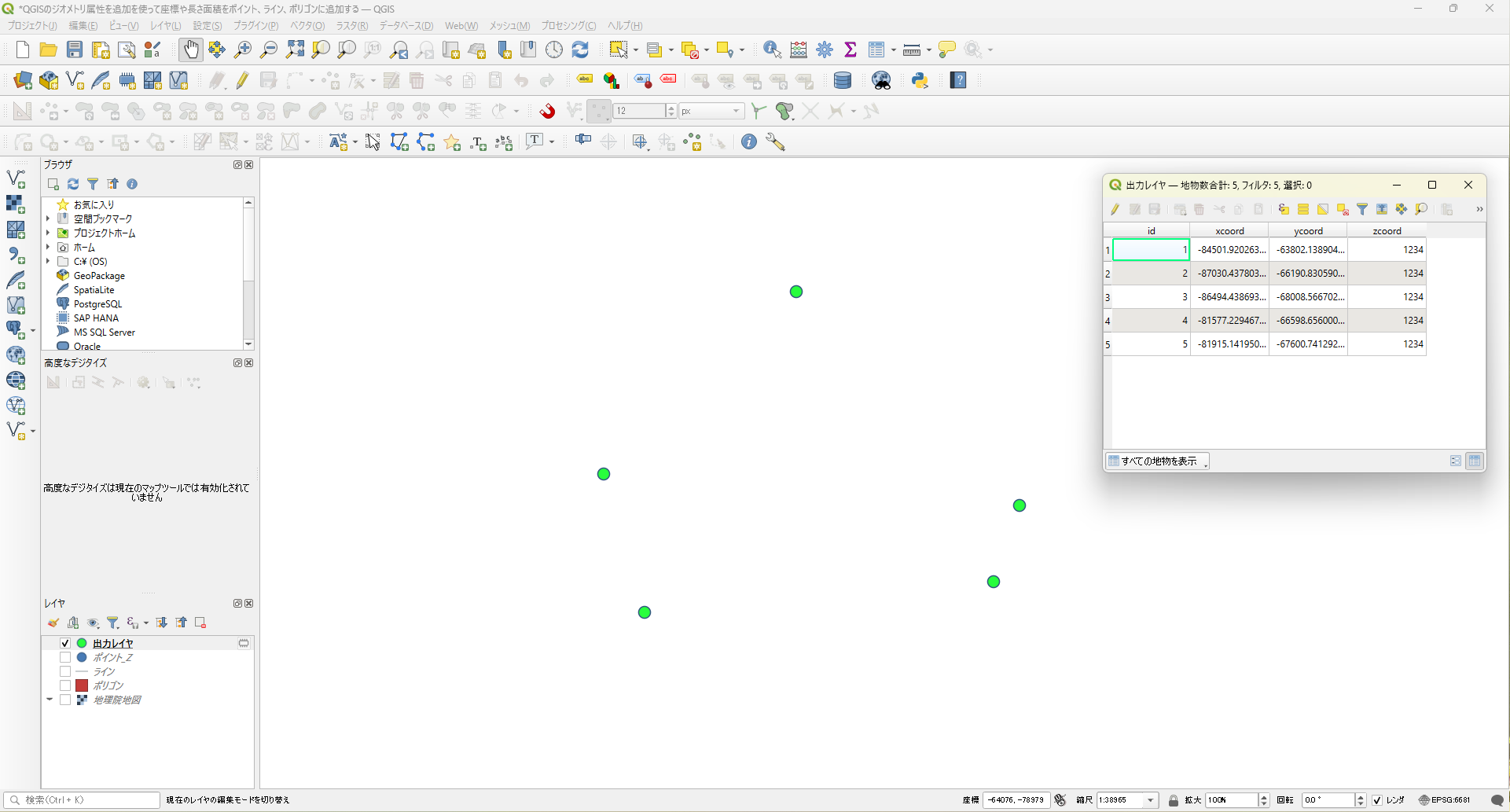Viewport: 1510px width, 812px height.
Task: Open the プロセシング menu
Action: coord(568,26)
